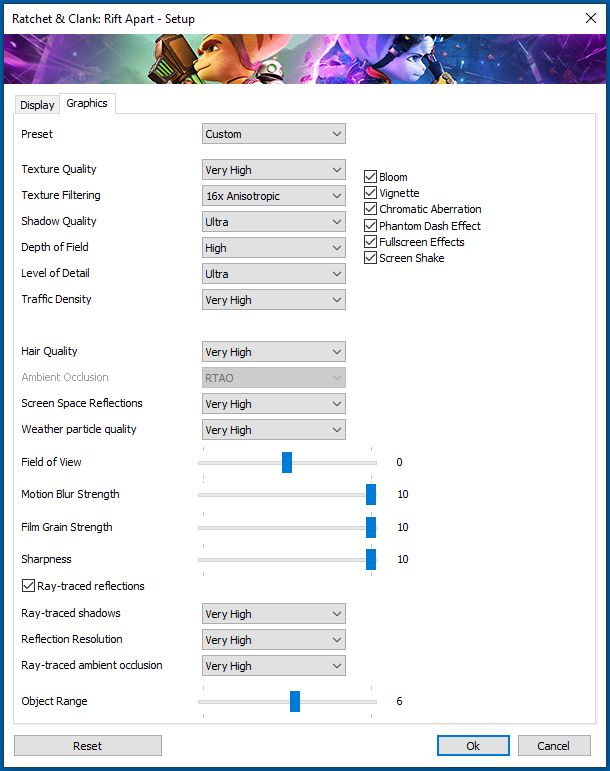Click the Film Grain Strength value 10
Image resolution: width=610 pixels, height=771 pixels.
click(403, 527)
